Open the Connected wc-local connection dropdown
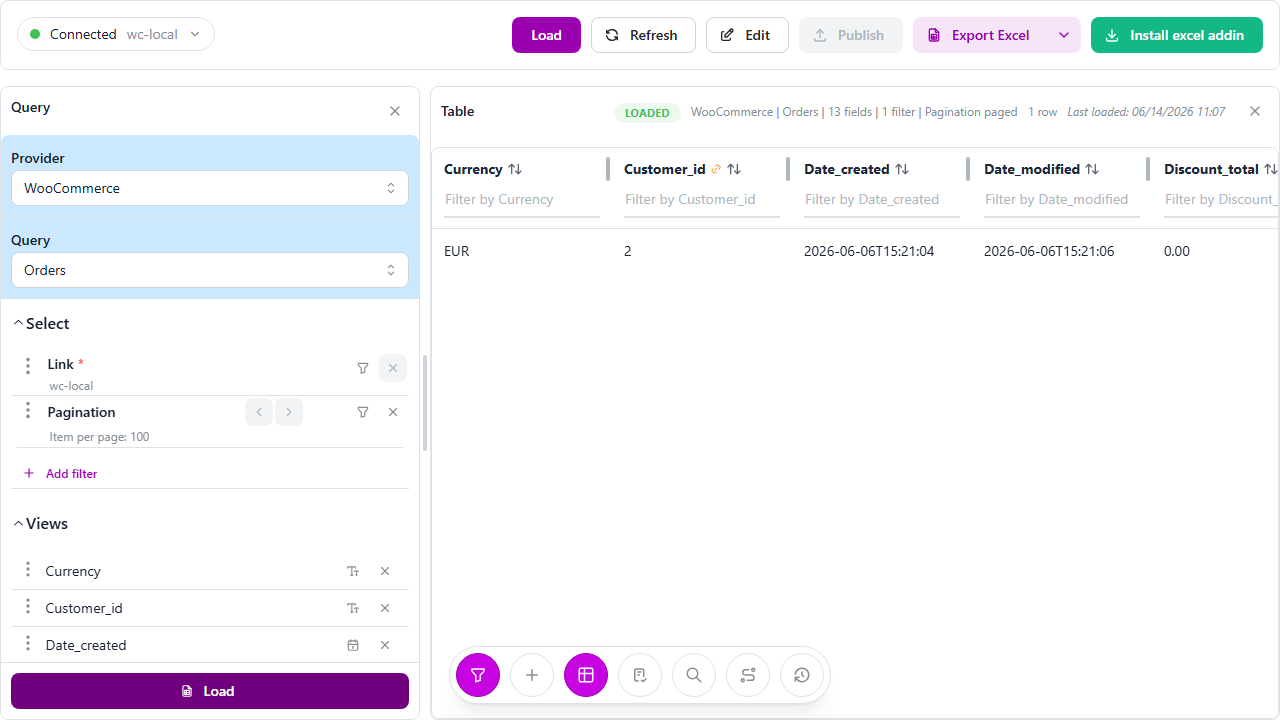Viewport: 1280px width, 720px height. click(x=116, y=34)
